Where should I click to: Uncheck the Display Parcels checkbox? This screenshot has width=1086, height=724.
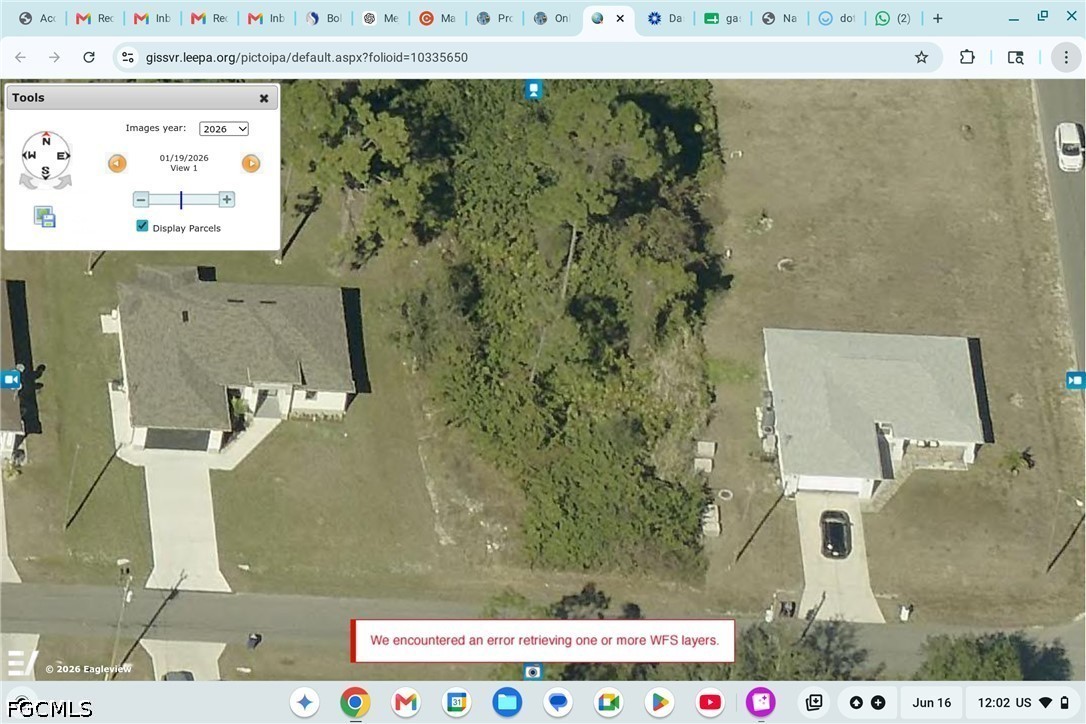pos(142,226)
